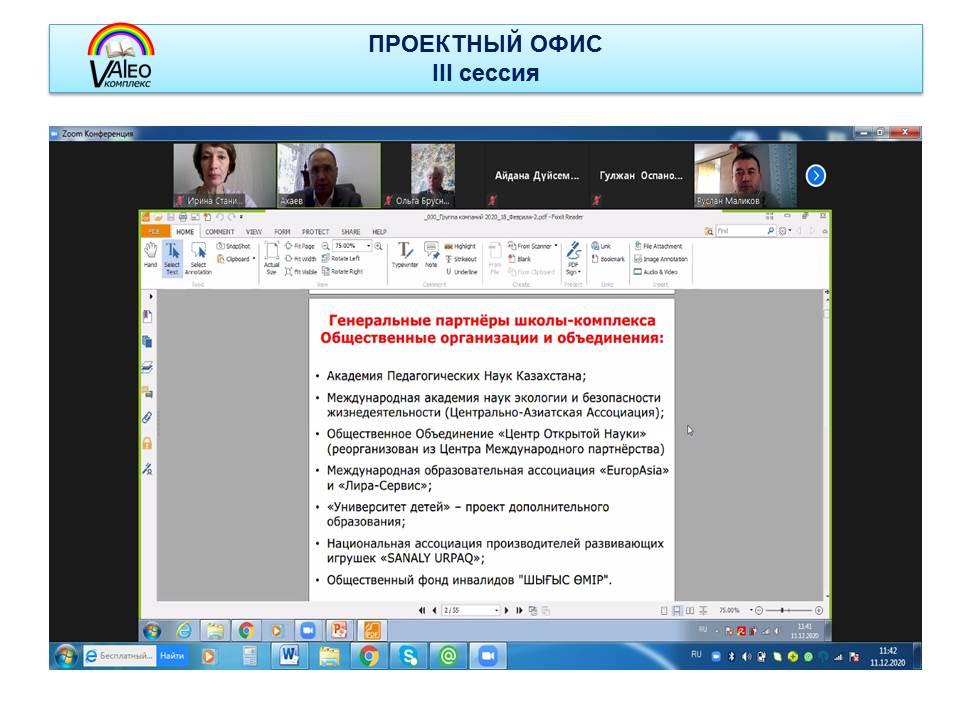Click the Найти button in the taskbar
The width and height of the screenshot is (960, 720).
tap(172, 656)
